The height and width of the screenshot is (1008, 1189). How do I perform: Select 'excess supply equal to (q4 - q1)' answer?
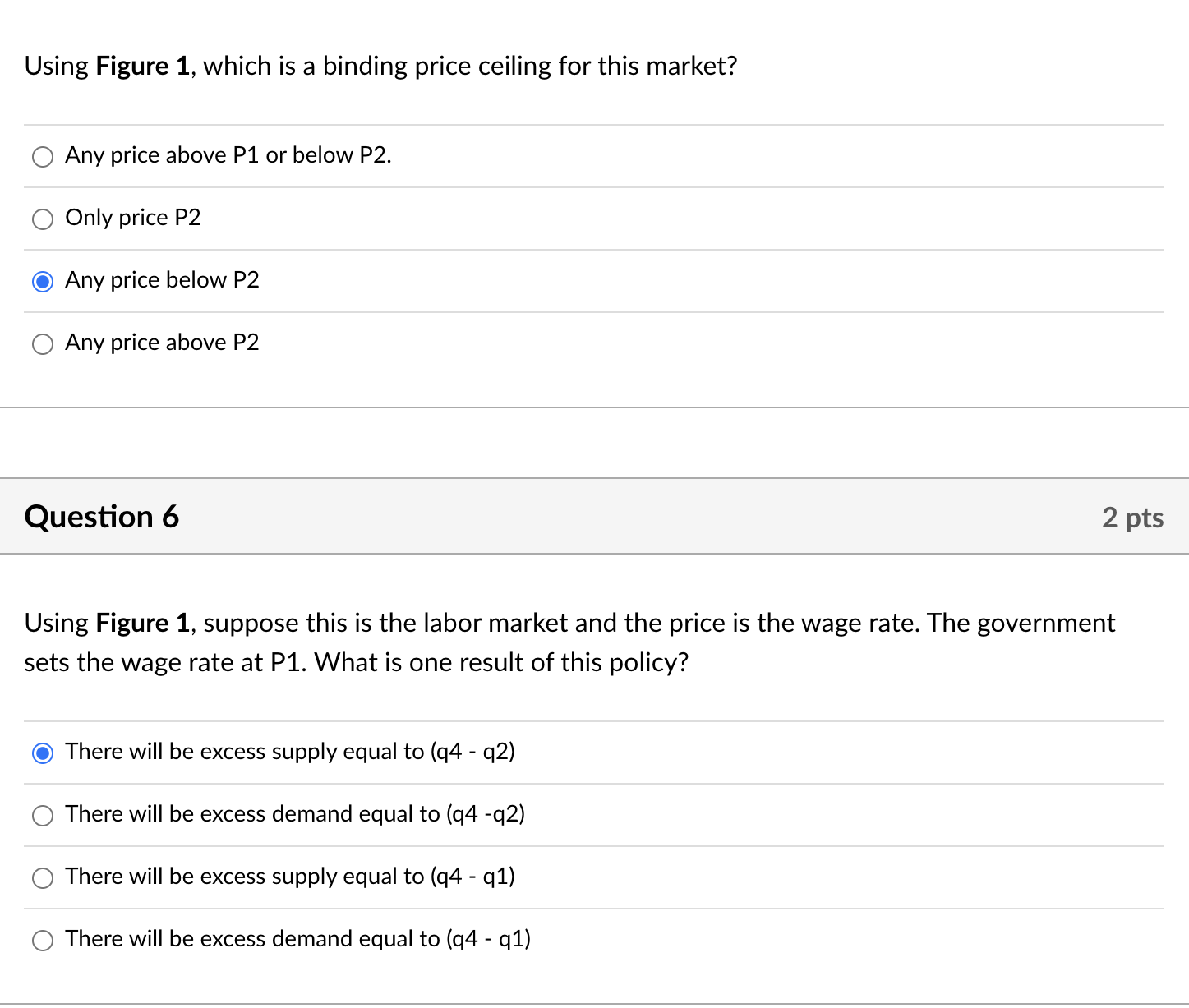tap(290, 877)
